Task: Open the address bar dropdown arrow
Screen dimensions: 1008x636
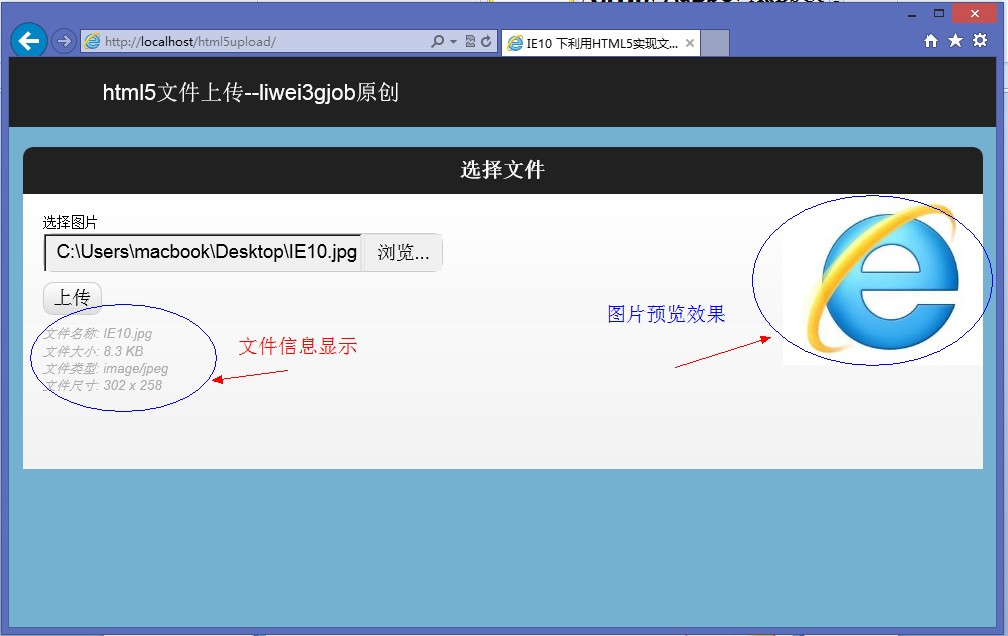Action: (x=453, y=42)
